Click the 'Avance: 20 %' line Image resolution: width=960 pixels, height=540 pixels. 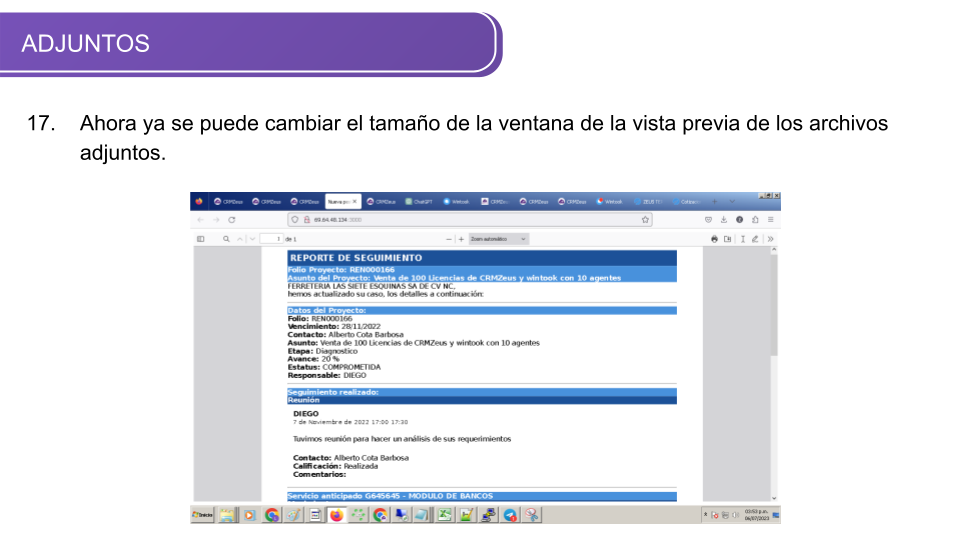pyautogui.click(x=313, y=359)
